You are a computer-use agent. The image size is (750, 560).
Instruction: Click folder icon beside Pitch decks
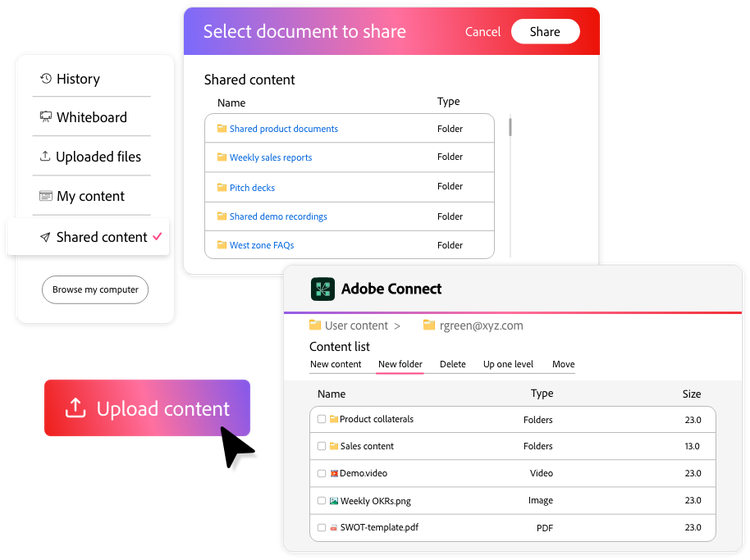[221, 187]
